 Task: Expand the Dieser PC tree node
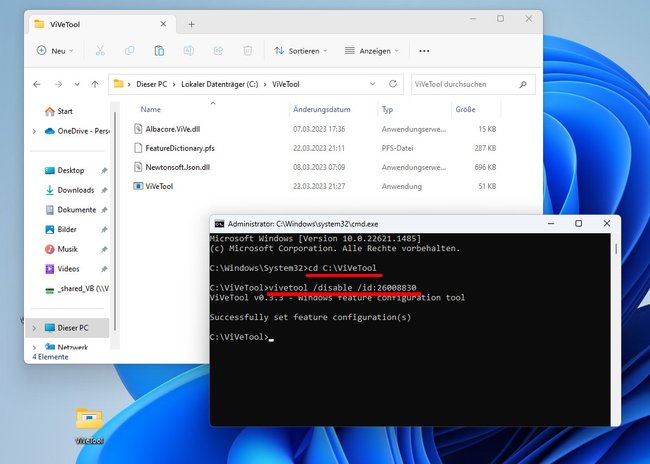click(34, 328)
